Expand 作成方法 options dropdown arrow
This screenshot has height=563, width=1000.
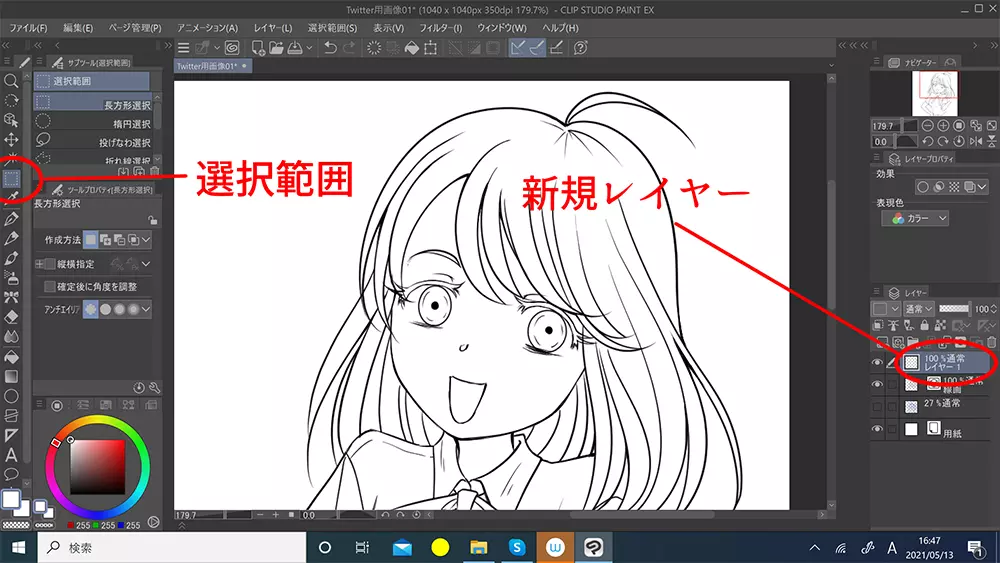tap(146, 240)
